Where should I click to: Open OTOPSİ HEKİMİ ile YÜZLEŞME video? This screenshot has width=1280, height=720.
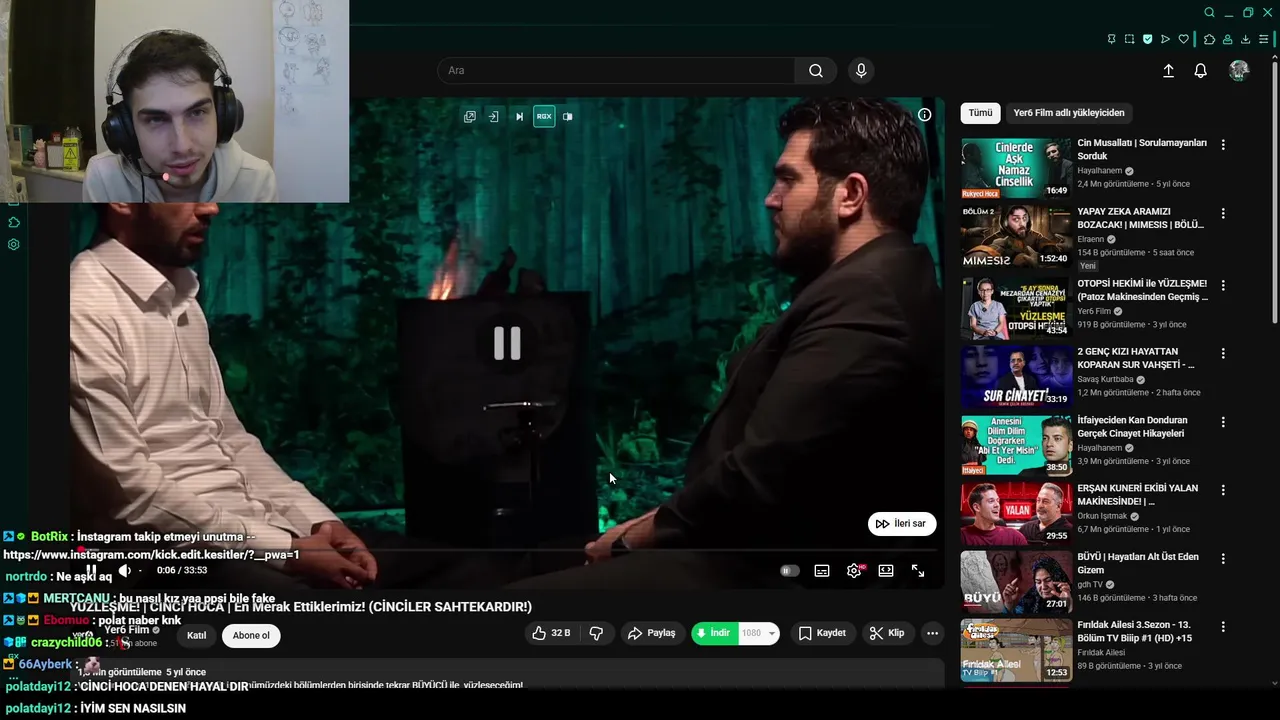1142,290
